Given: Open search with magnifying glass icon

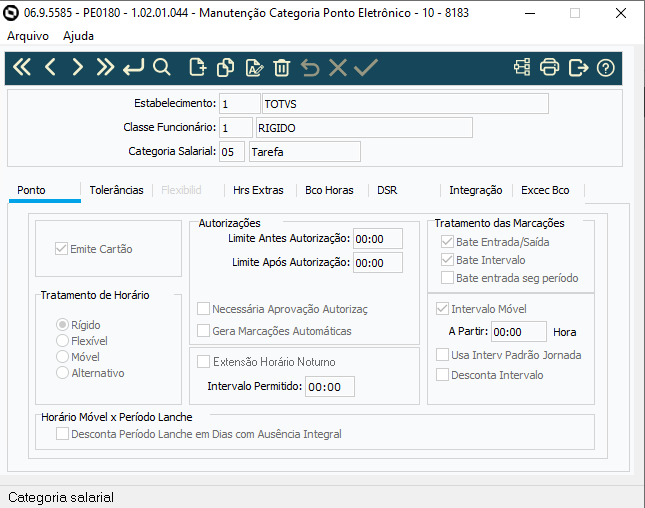Looking at the screenshot, I should click(161, 67).
